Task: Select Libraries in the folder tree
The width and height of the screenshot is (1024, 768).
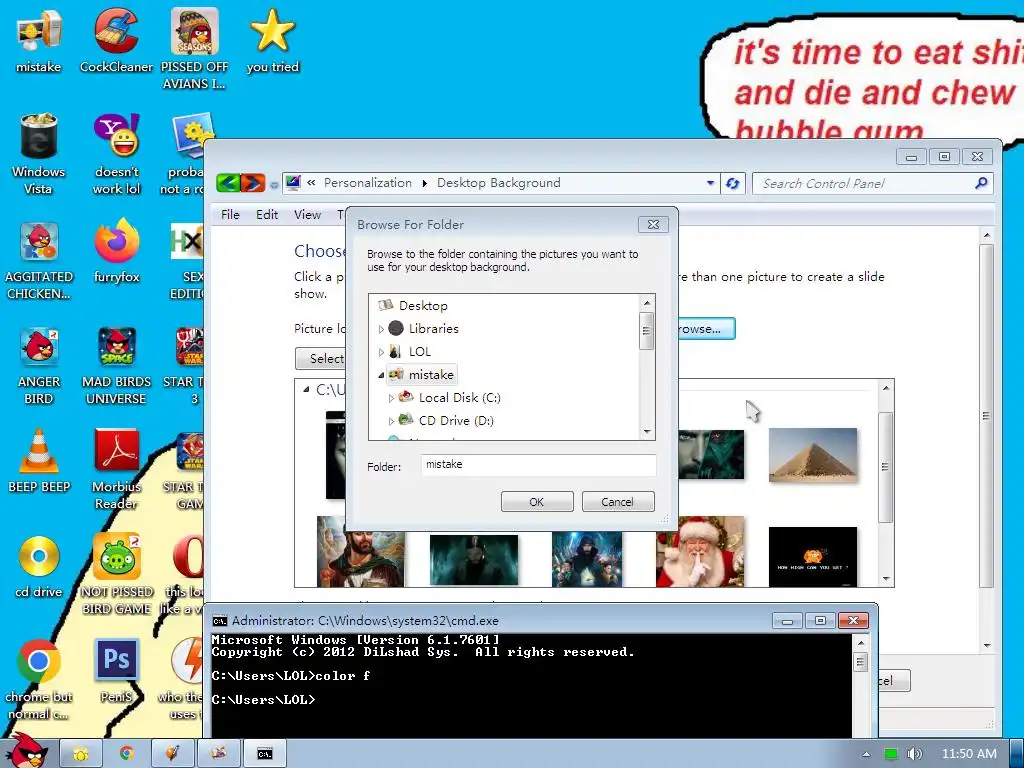Action: coord(434,328)
